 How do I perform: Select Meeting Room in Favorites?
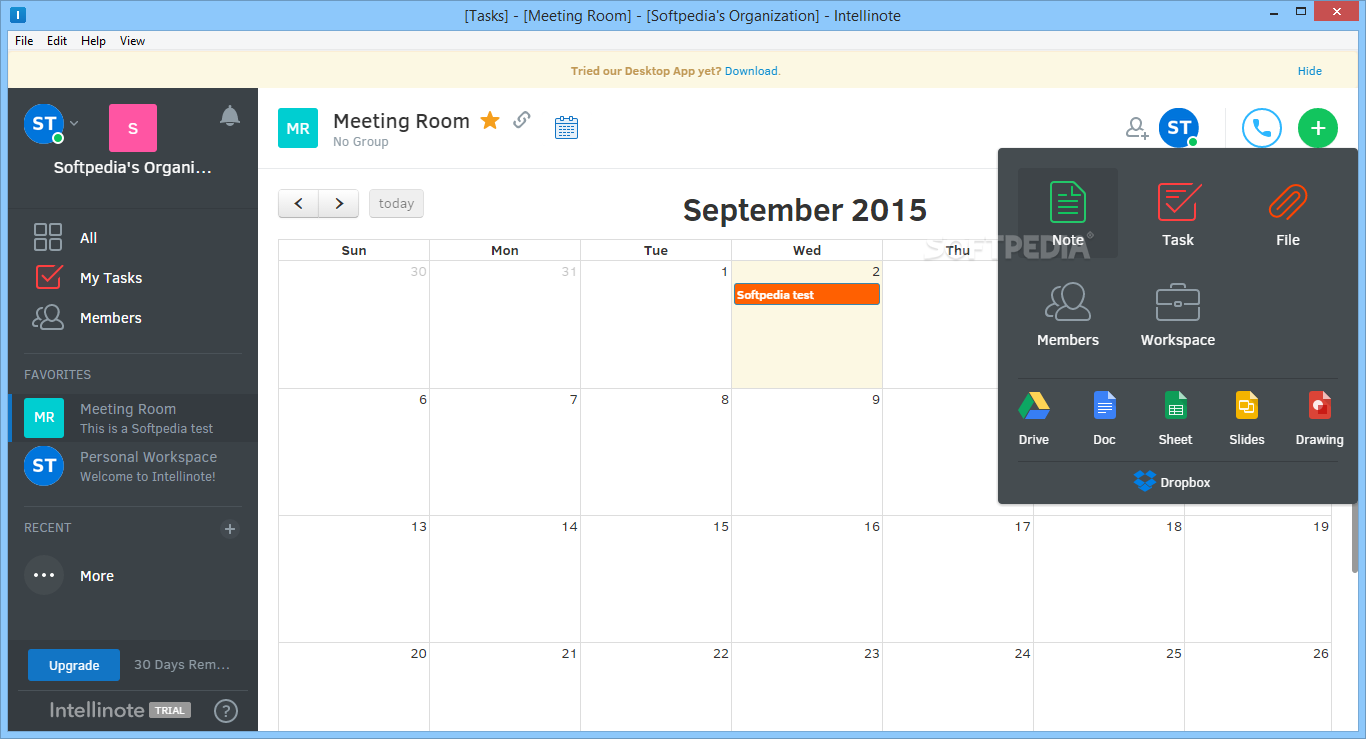click(133, 418)
